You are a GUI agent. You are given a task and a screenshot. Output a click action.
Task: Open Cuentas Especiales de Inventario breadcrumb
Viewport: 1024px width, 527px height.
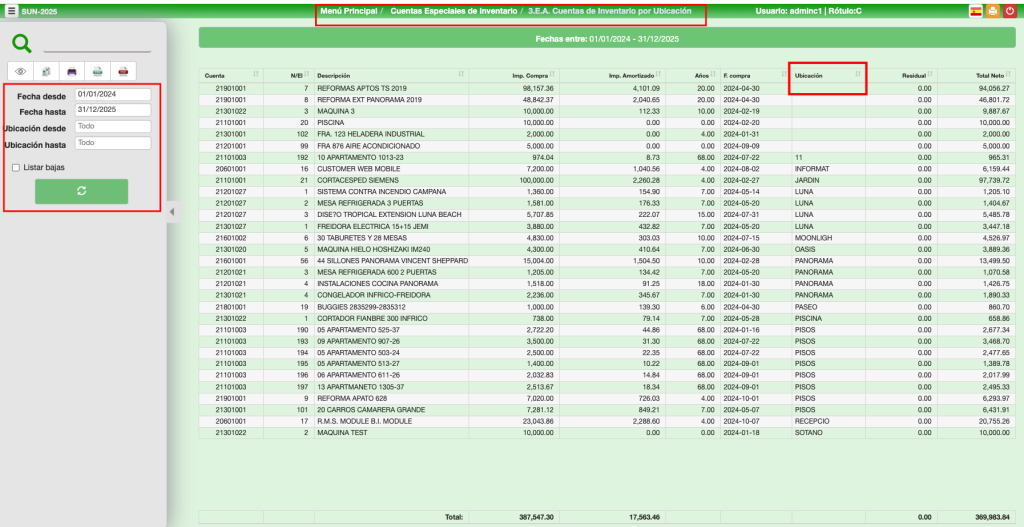point(454,11)
